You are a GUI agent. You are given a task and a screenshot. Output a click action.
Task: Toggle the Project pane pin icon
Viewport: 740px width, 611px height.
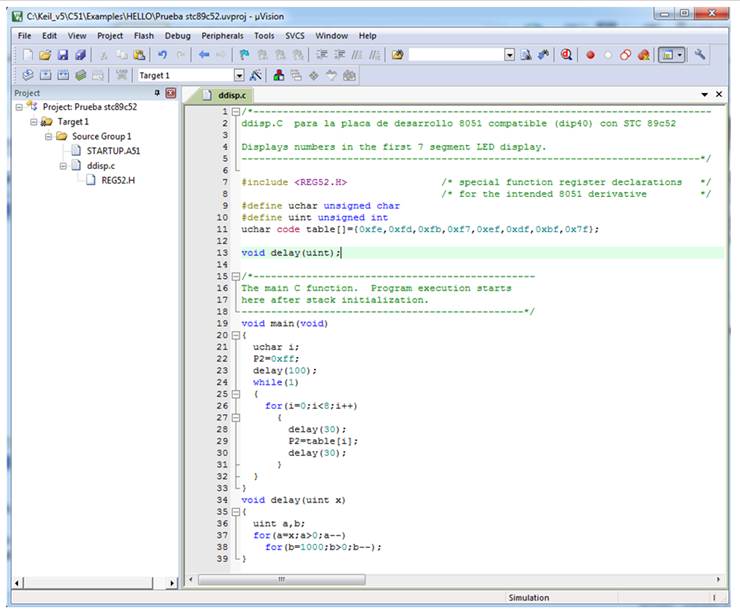tap(157, 93)
